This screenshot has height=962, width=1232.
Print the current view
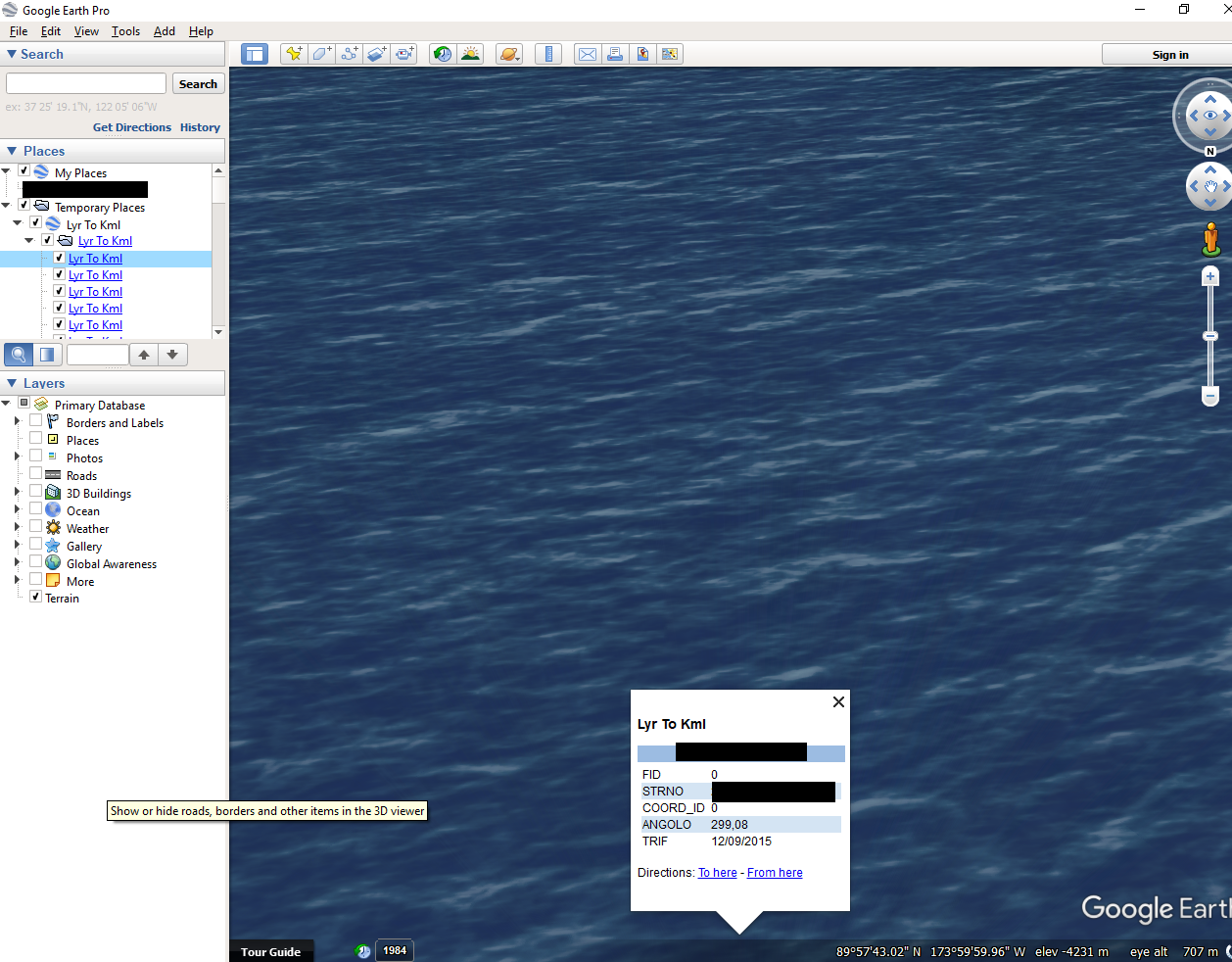click(615, 54)
